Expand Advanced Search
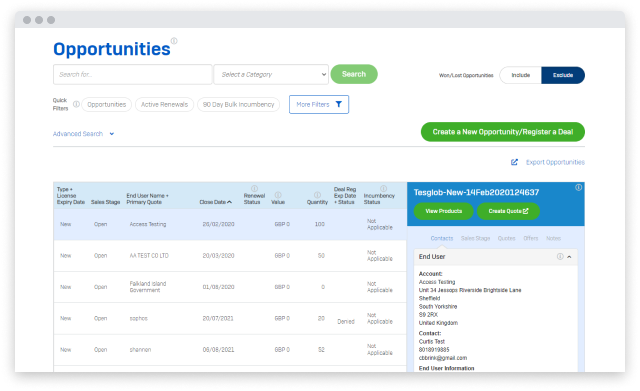 pos(83,134)
